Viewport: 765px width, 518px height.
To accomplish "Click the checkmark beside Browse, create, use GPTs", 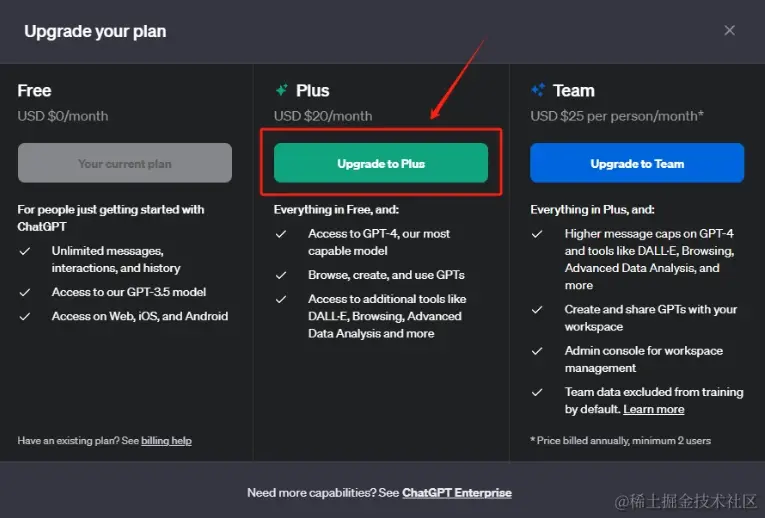I will pos(281,275).
